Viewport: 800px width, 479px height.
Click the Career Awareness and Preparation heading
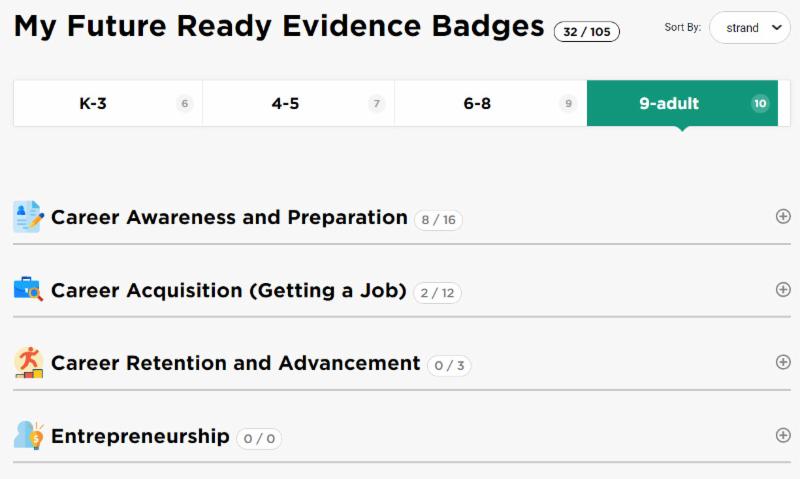pyautogui.click(x=229, y=217)
